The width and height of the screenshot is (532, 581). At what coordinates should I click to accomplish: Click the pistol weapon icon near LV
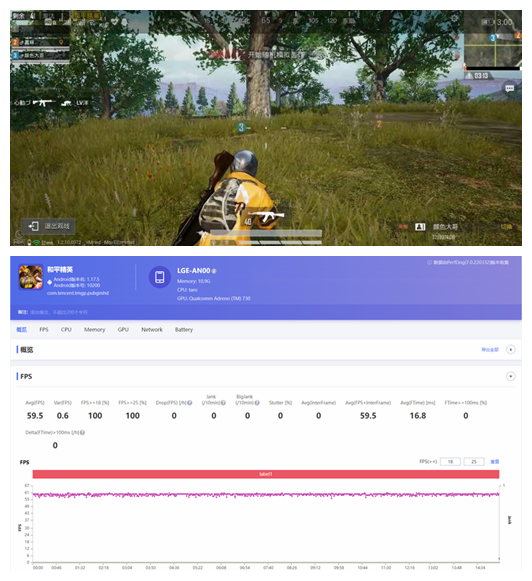(66, 103)
